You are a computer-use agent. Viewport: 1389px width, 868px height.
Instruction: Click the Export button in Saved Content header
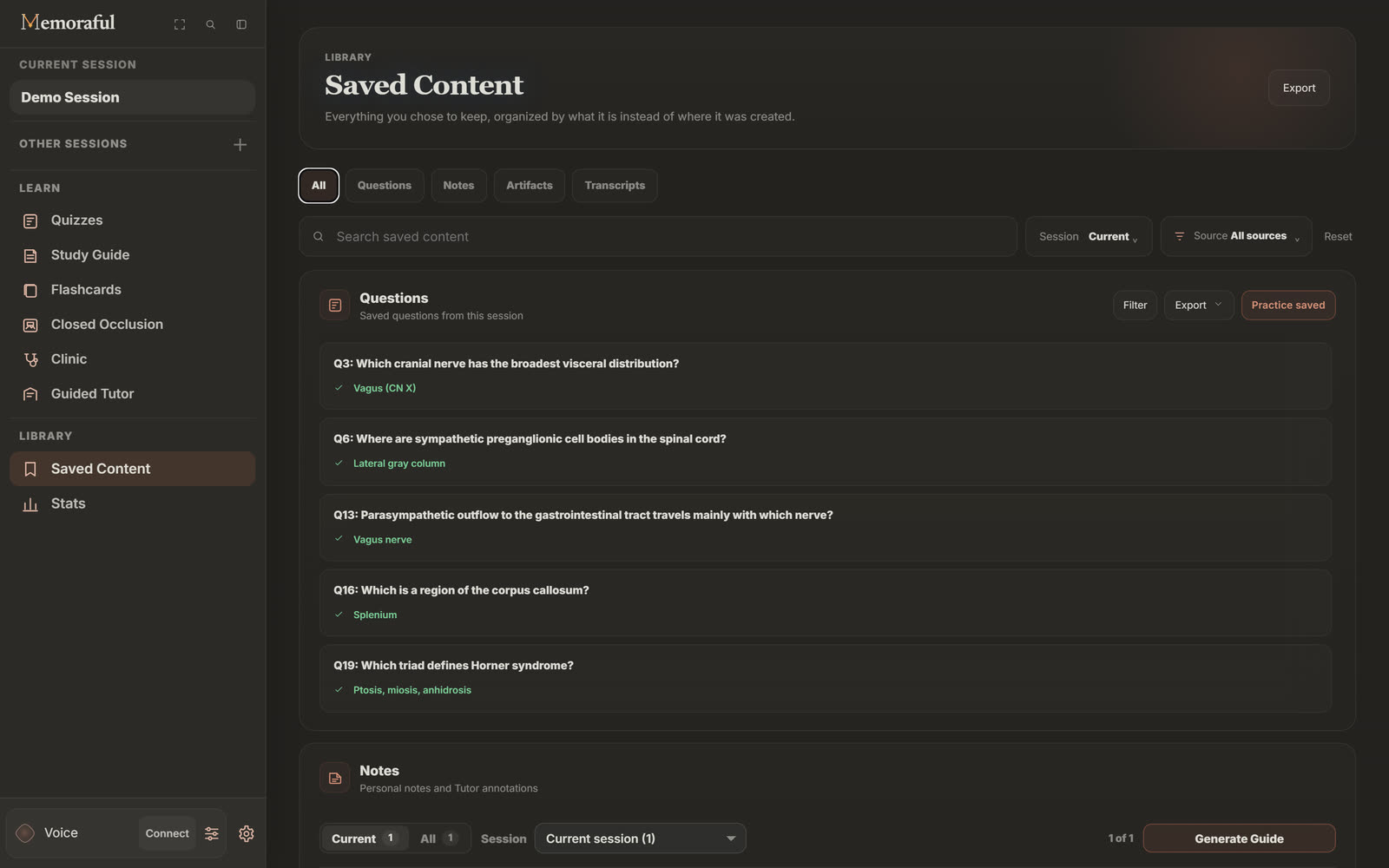pyautogui.click(x=1299, y=88)
